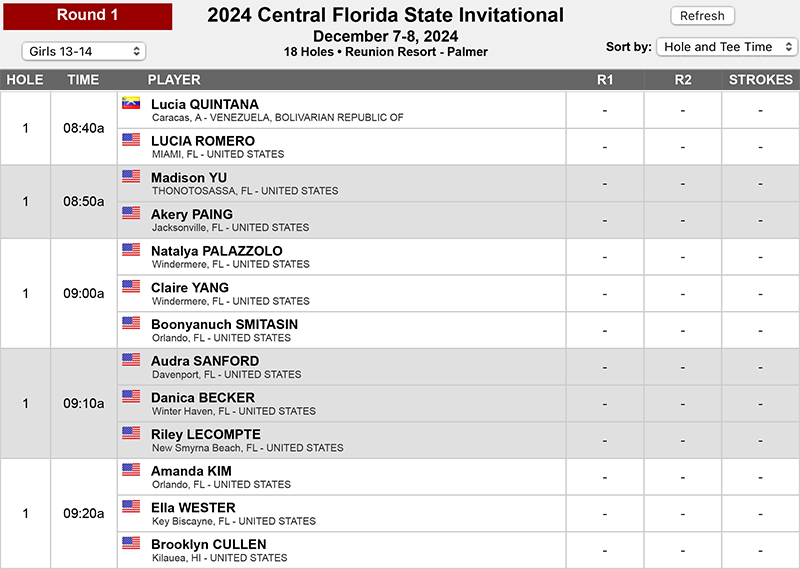The image size is (800, 569).
Task: Click the 09:00a tee time cell
Action: [84, 293]
